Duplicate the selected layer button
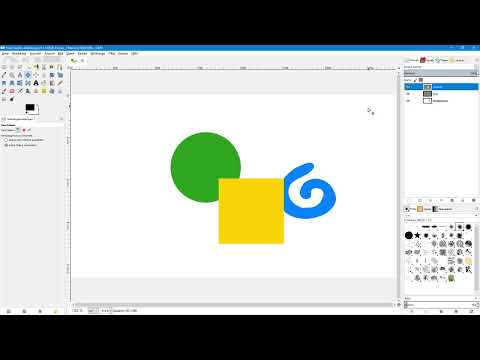This screenshot has width=480, height=360. click(x=452, y=200)
